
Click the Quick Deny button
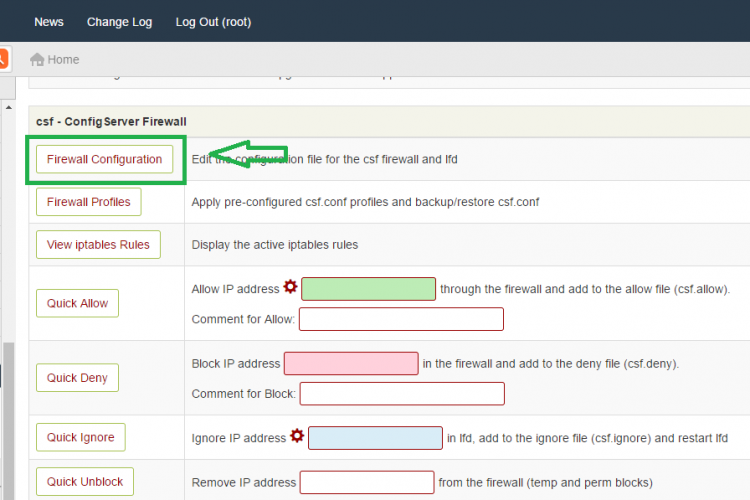point(77,378)
